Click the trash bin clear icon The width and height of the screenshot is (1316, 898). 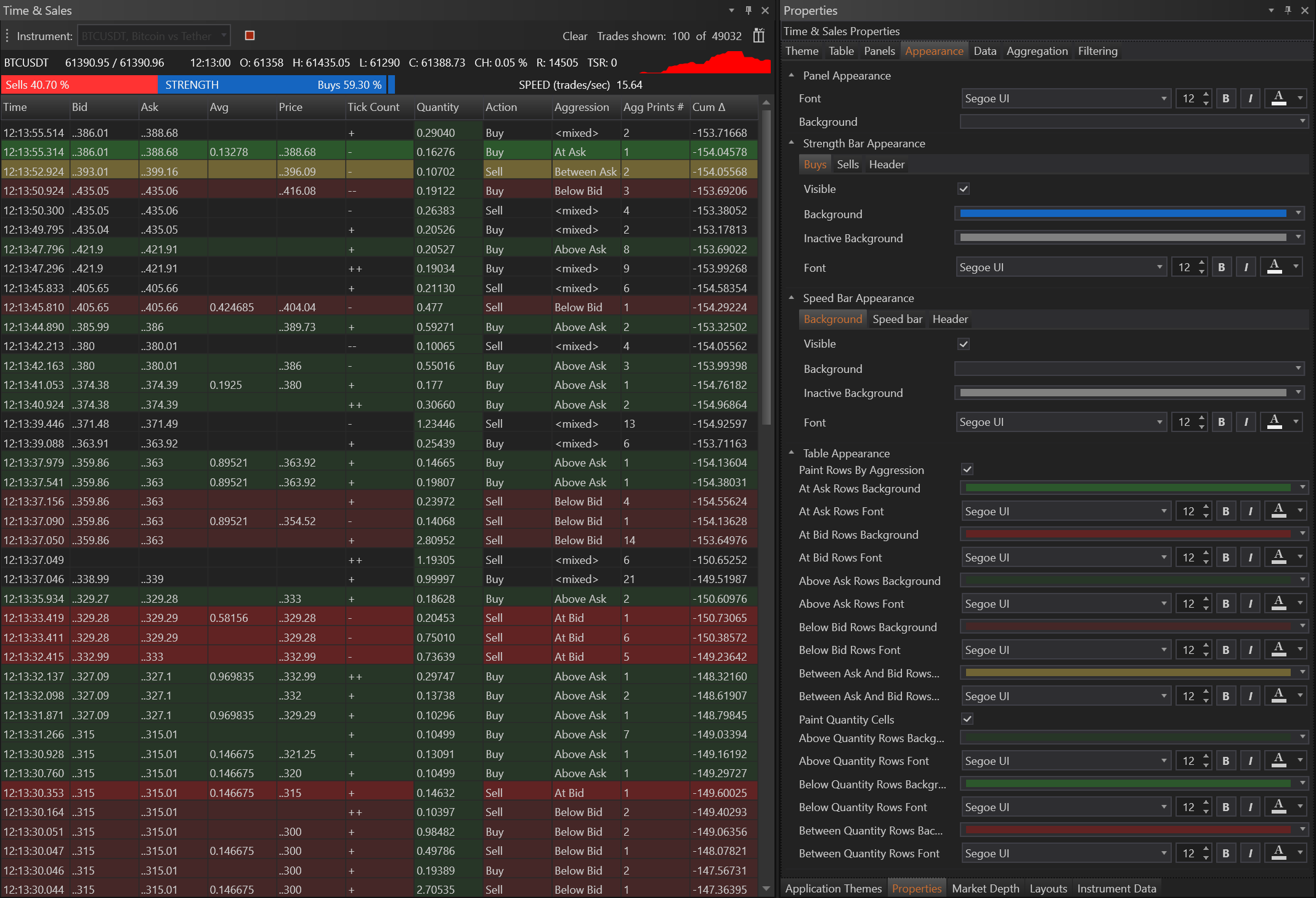(758, 36)
